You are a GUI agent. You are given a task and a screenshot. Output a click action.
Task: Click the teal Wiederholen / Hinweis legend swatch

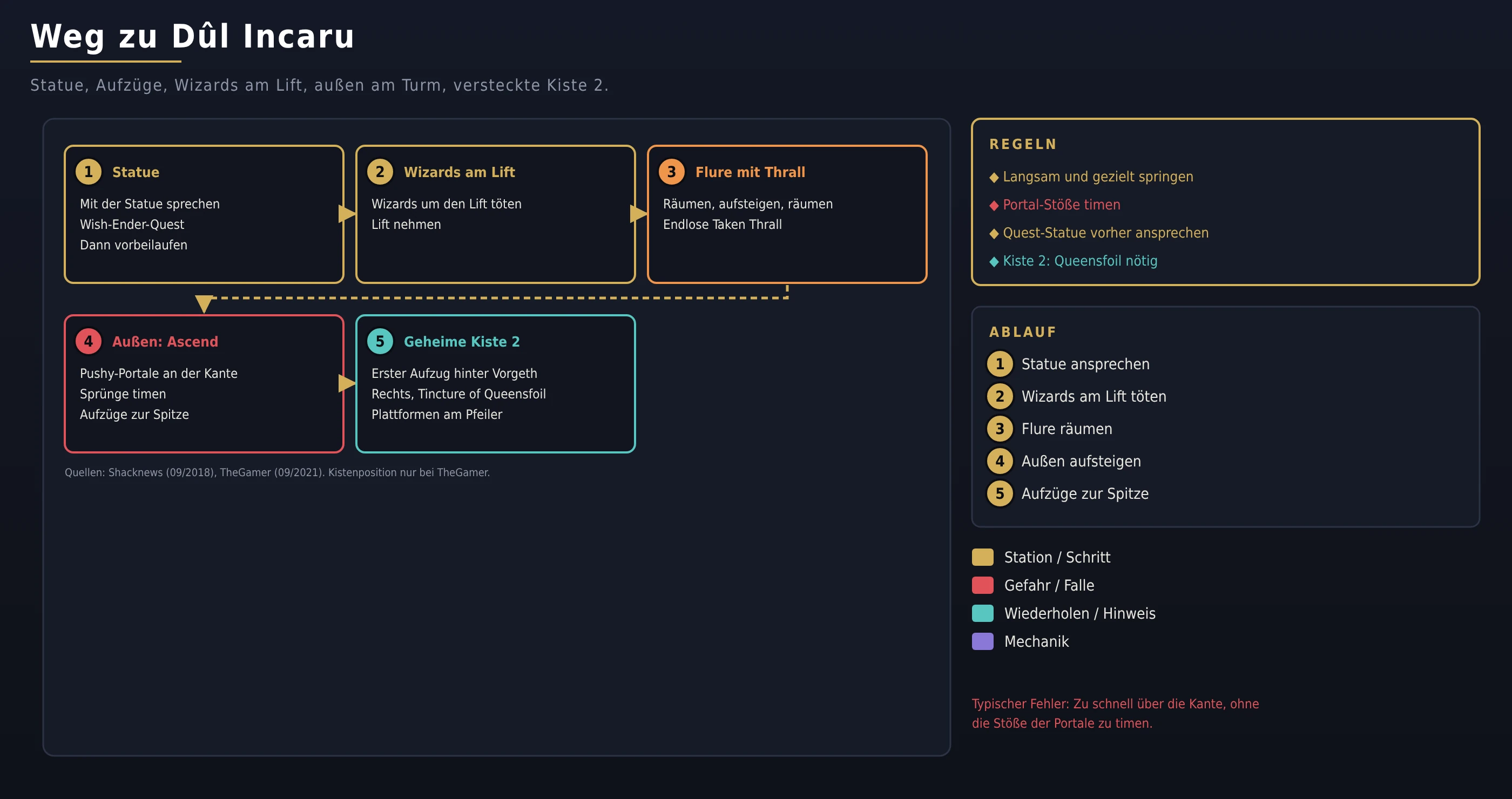[983, 614]
